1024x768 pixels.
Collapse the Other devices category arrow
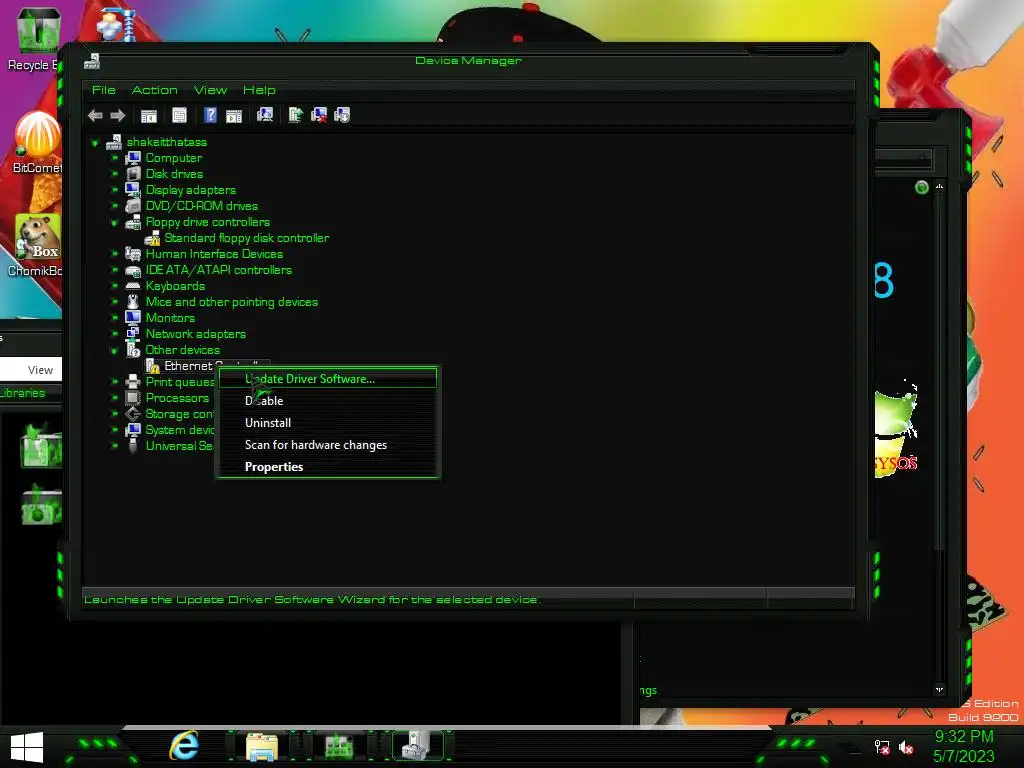(x=114, y=351)
